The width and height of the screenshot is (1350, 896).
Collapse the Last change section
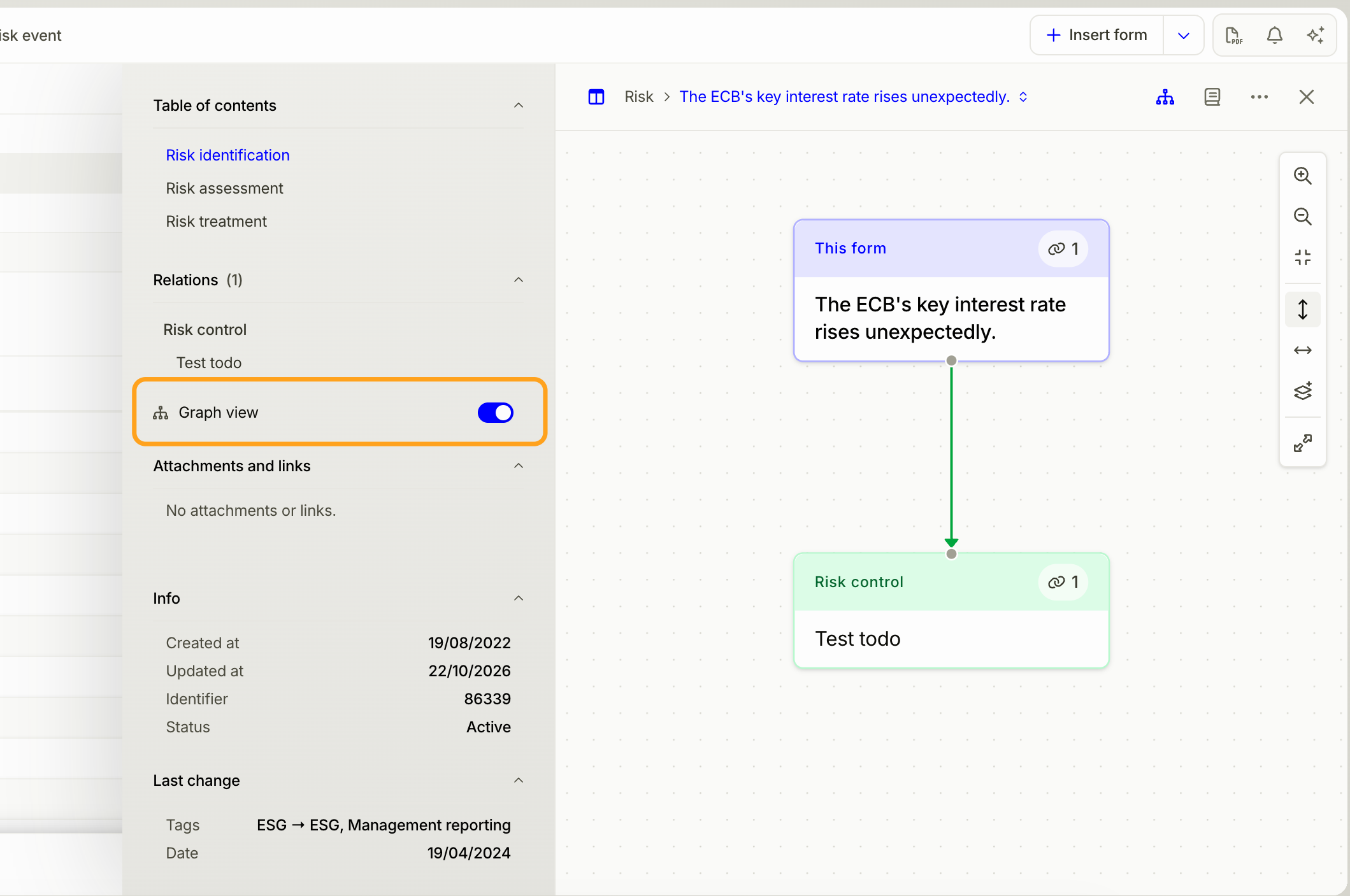coord(519,781)
